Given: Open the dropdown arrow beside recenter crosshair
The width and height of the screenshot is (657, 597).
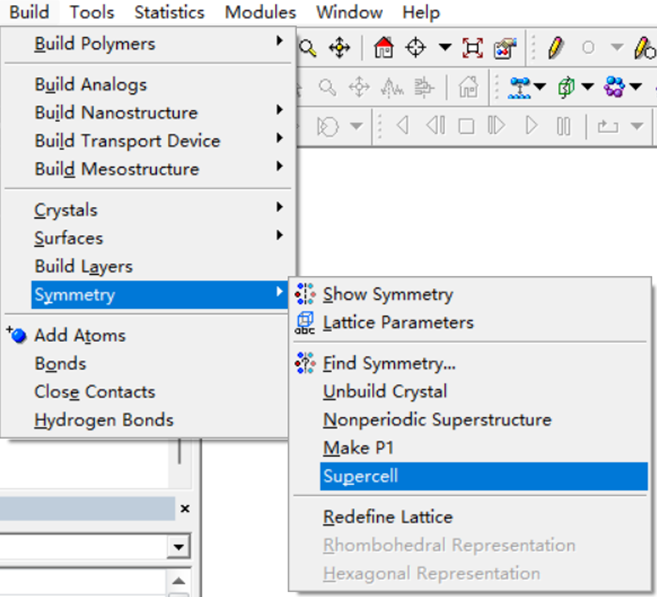Looking at the screenshot, I should pos(445,47).
